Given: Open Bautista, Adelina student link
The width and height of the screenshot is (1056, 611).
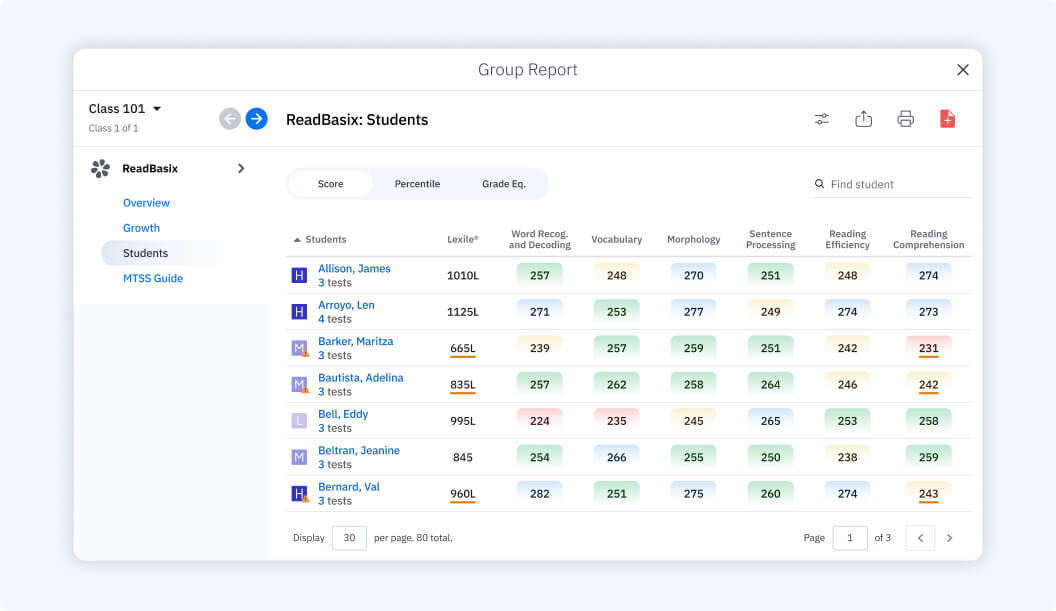Looking at the screenshot, I should tap(361, 377).
